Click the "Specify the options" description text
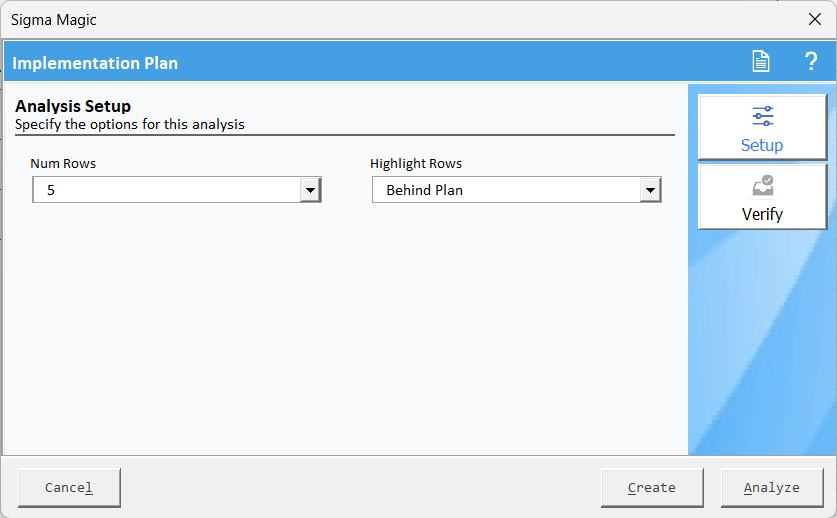 click(130, 125)
